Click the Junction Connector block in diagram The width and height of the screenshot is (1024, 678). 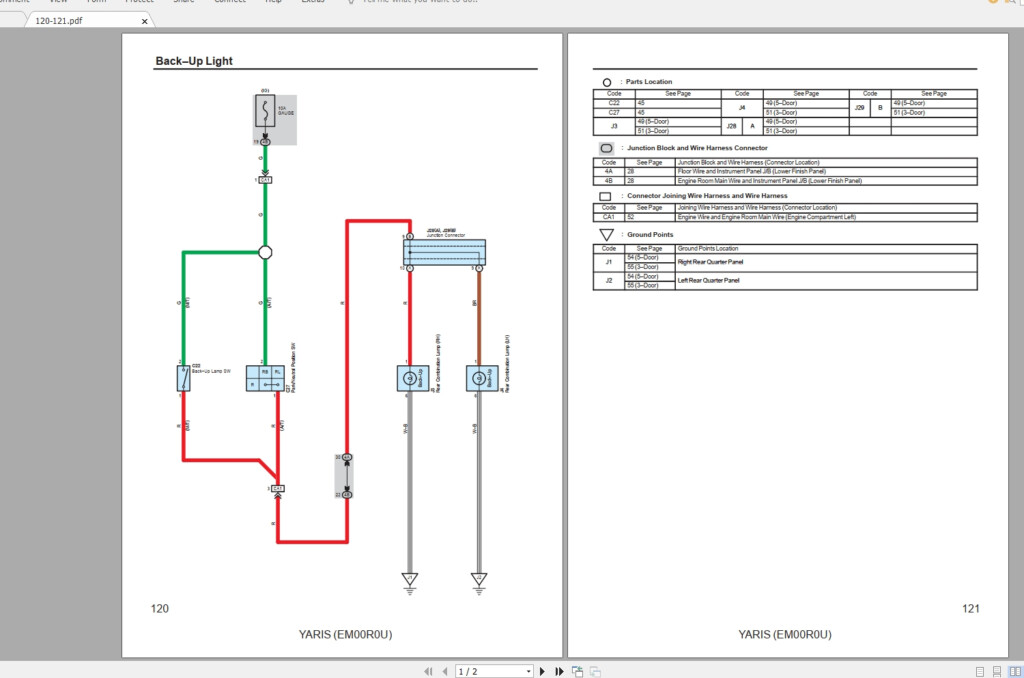point(445,251)
